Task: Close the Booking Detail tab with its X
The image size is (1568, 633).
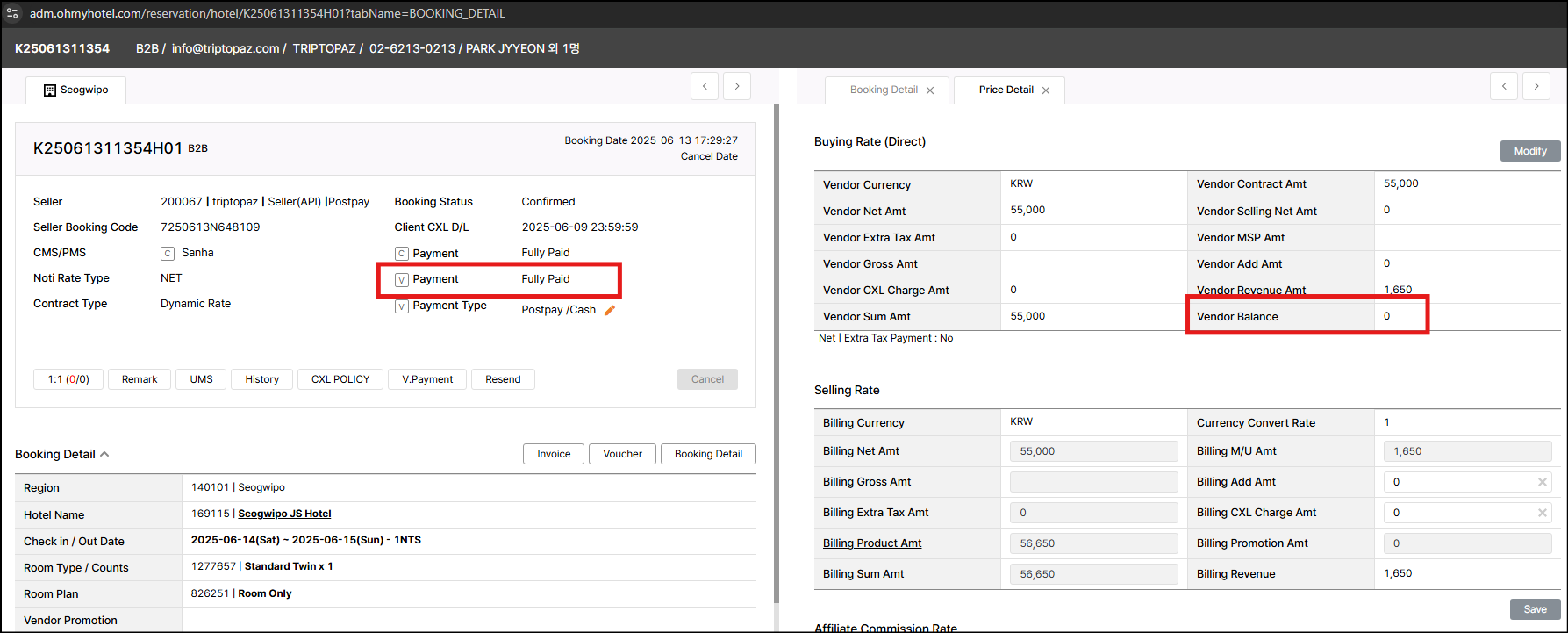Action: pos(930,90)
